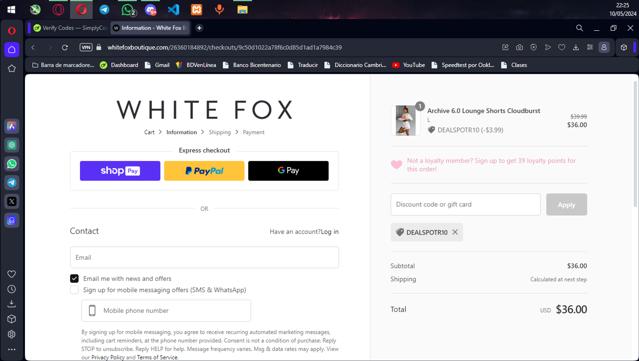The image size is (639, 361).
Task: Pay with PayPal express checkout
Action: tap(204, 171)
